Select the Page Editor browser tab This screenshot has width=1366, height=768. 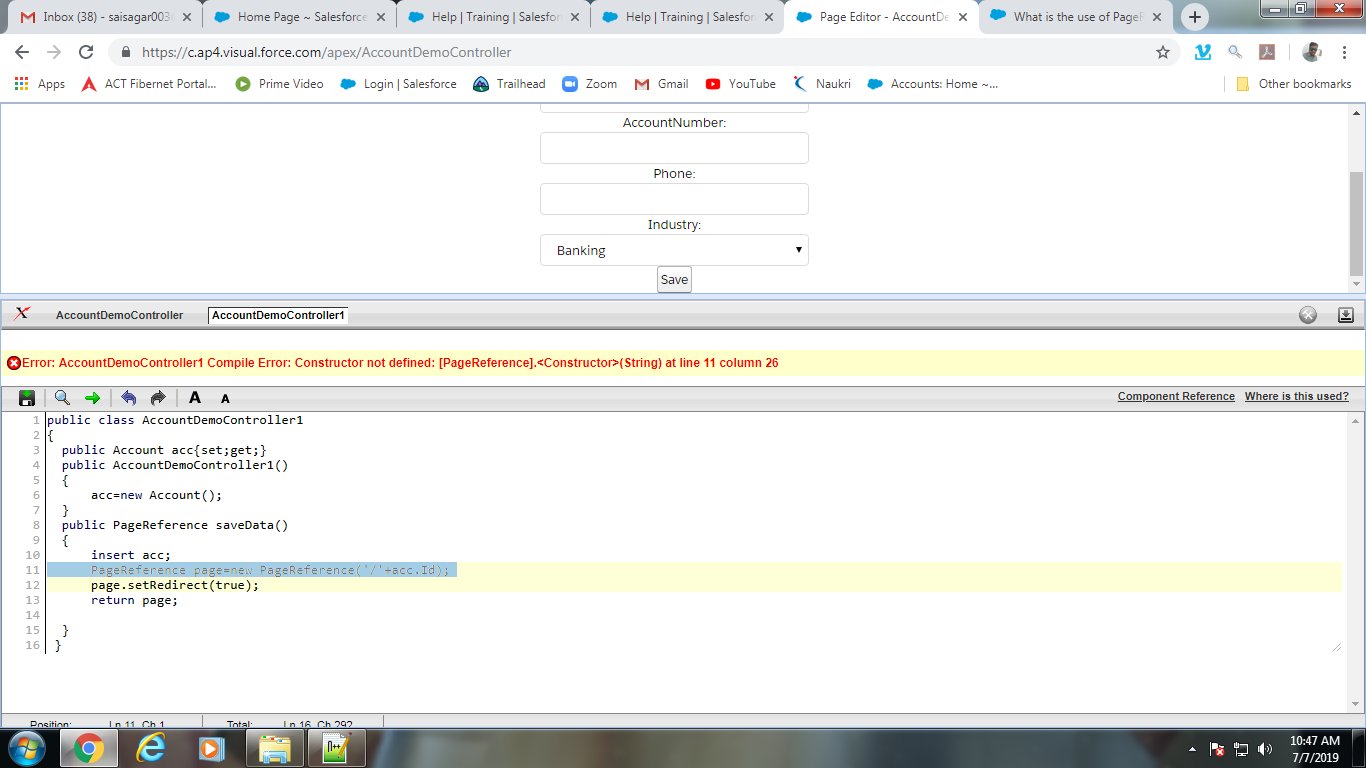(x=875, y=16)
